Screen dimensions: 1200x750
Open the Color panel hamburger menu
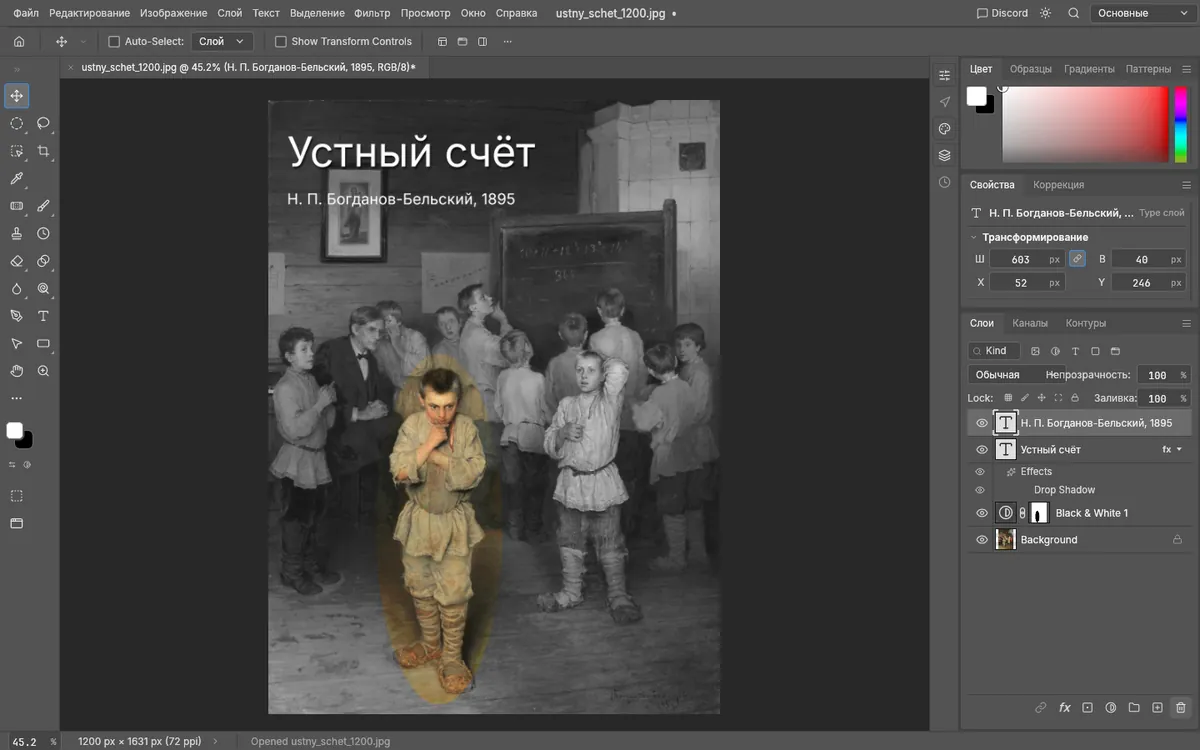coord(1186,69)
